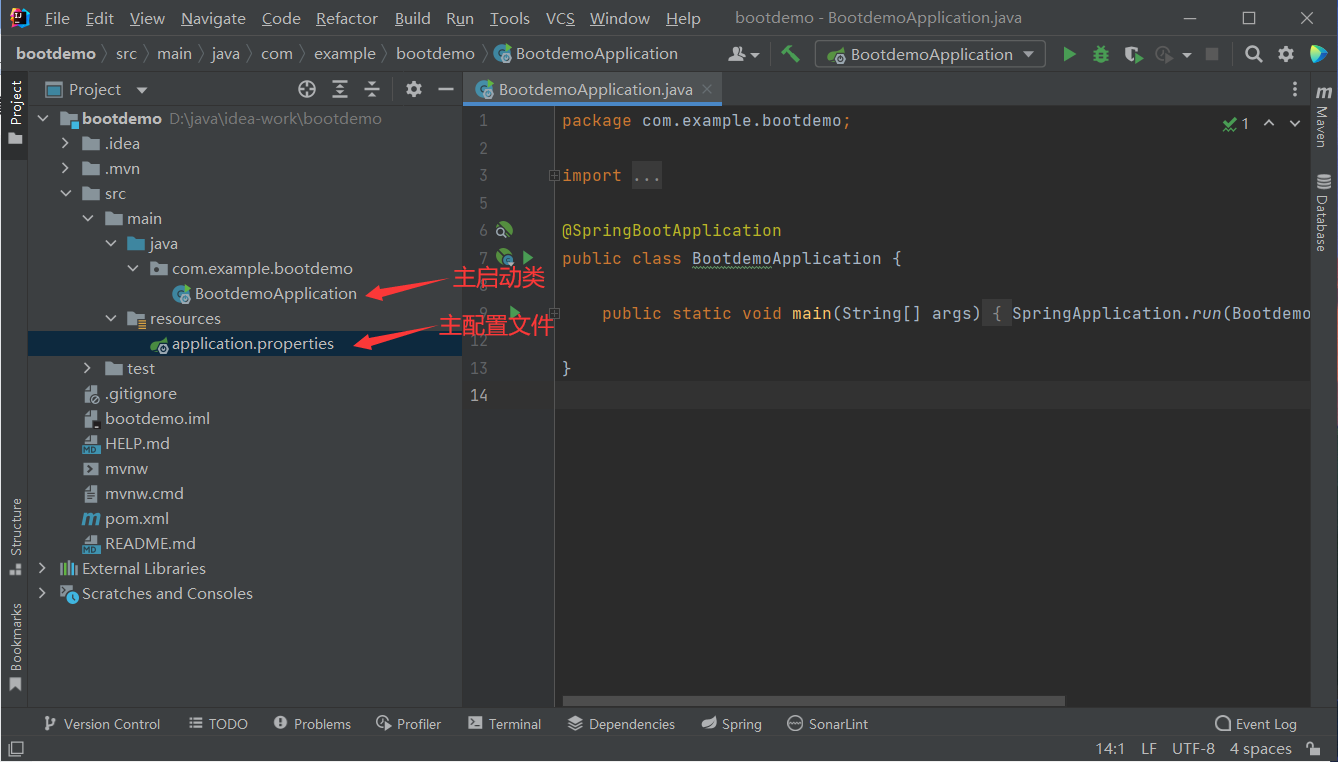Viewport: 1338px width, 762px height.
Task: Collapse the resources folder
Action: click(111, 318)
